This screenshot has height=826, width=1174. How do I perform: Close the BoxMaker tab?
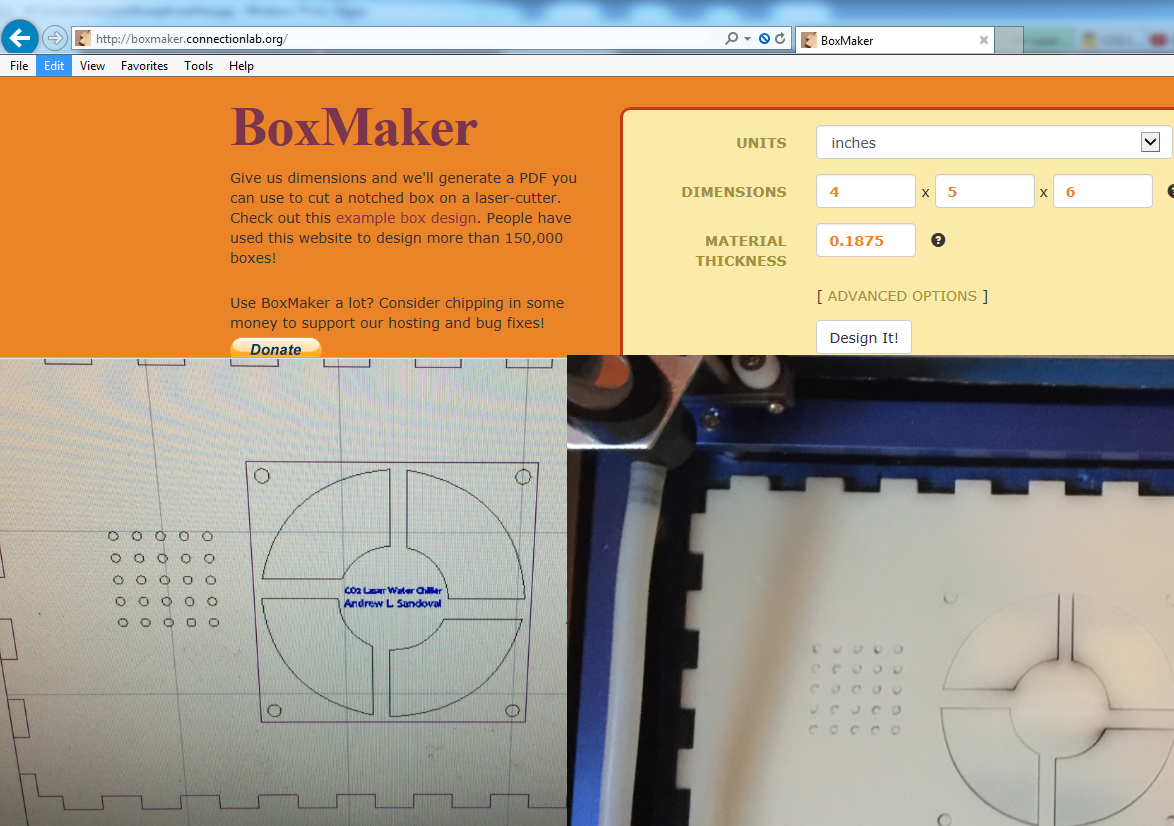pos(984,40)
